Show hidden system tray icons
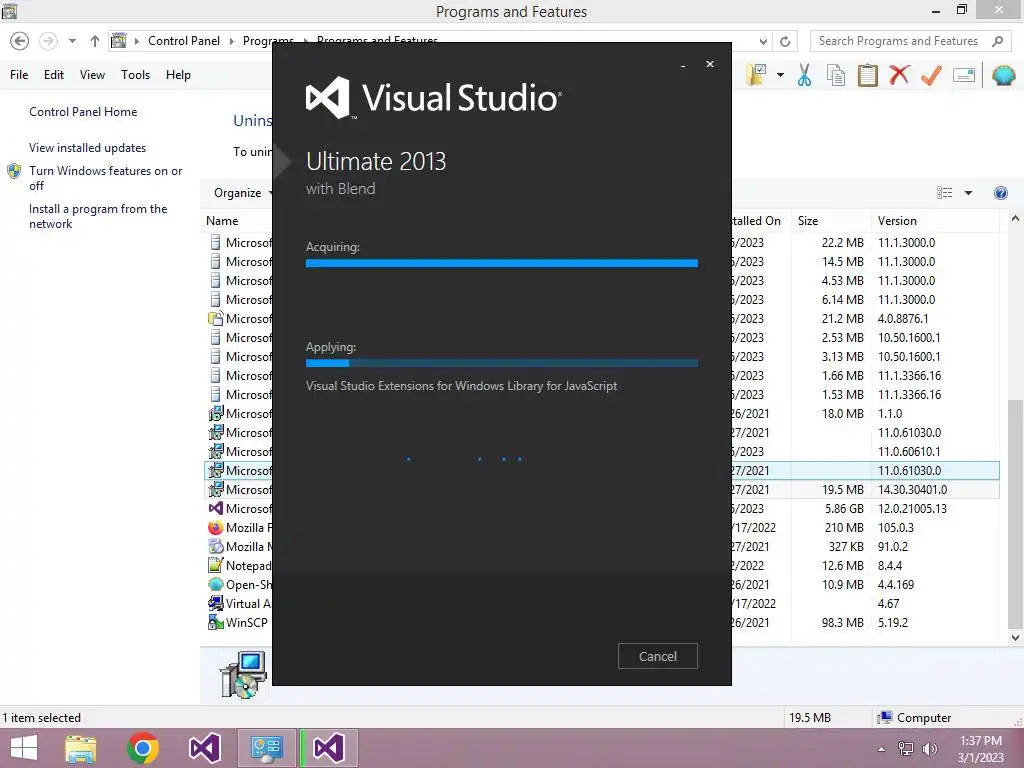 [882, 748]
